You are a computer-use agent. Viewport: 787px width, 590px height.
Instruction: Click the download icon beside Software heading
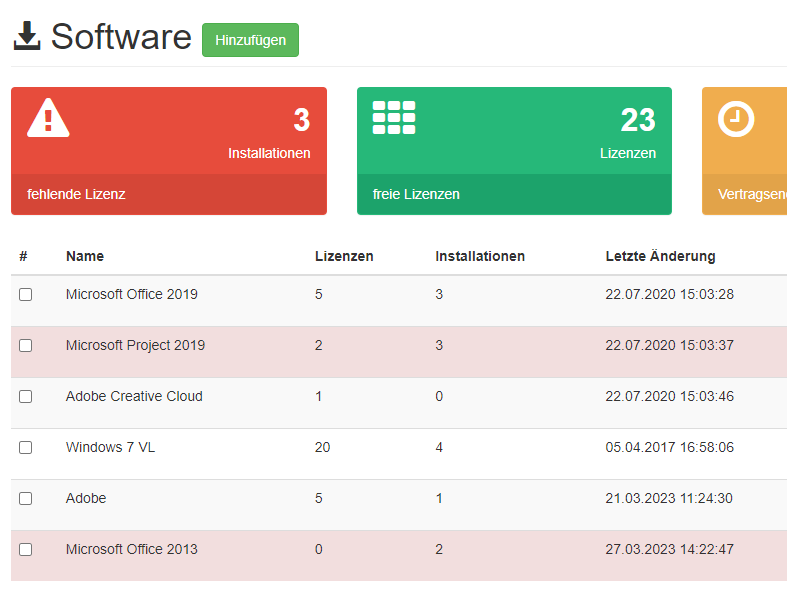(27, 37)
